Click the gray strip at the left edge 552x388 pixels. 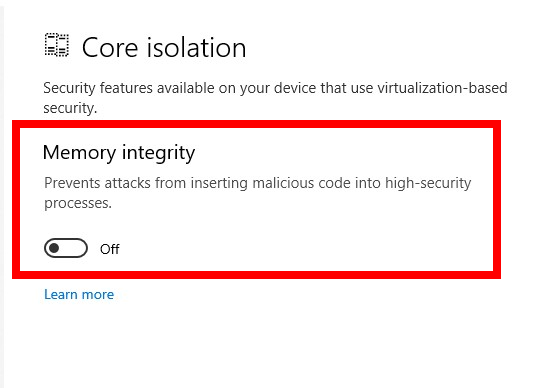2,194
